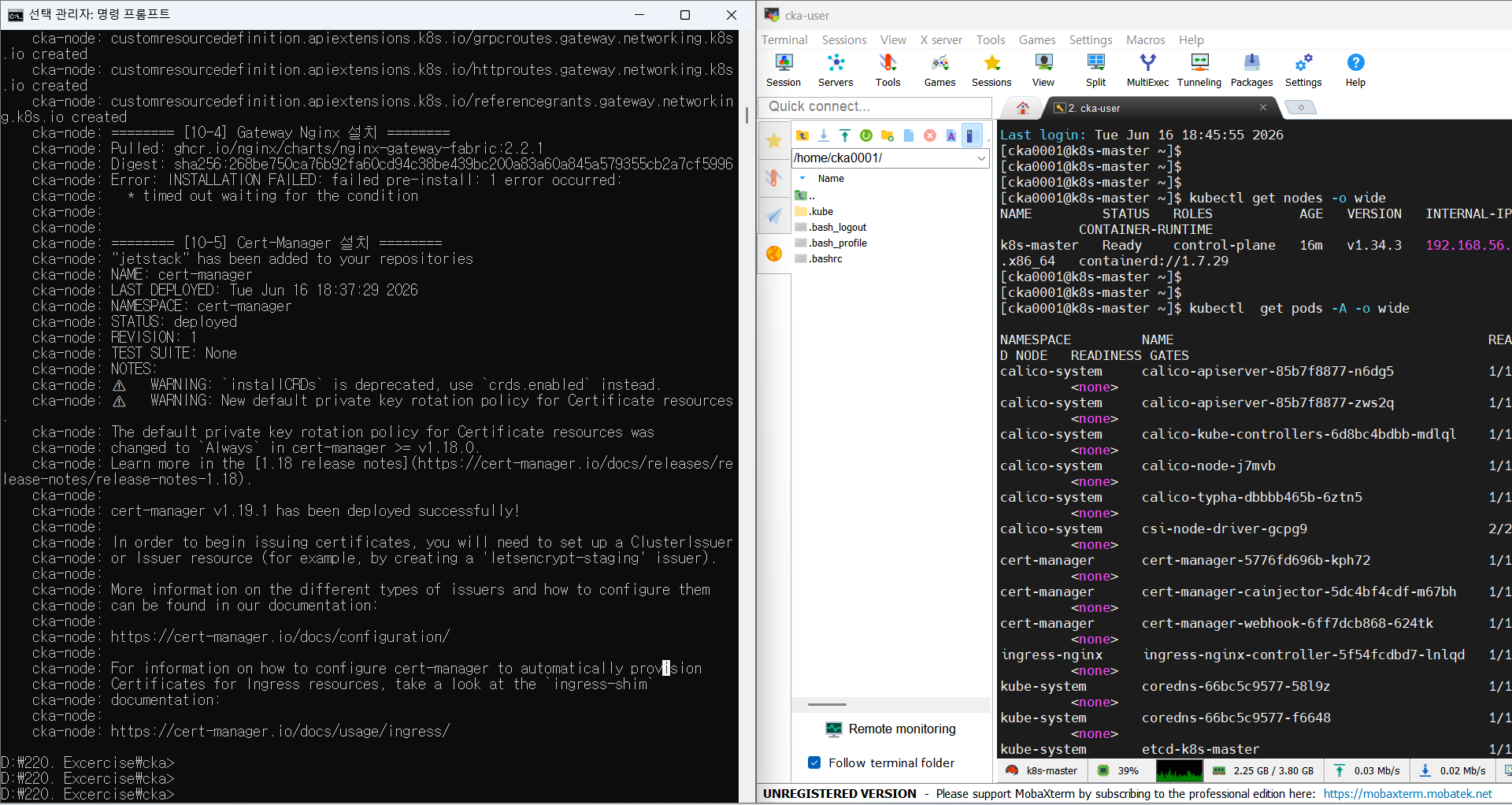Click the home tab icon in MobaXterm

(x=1023, y=108)
